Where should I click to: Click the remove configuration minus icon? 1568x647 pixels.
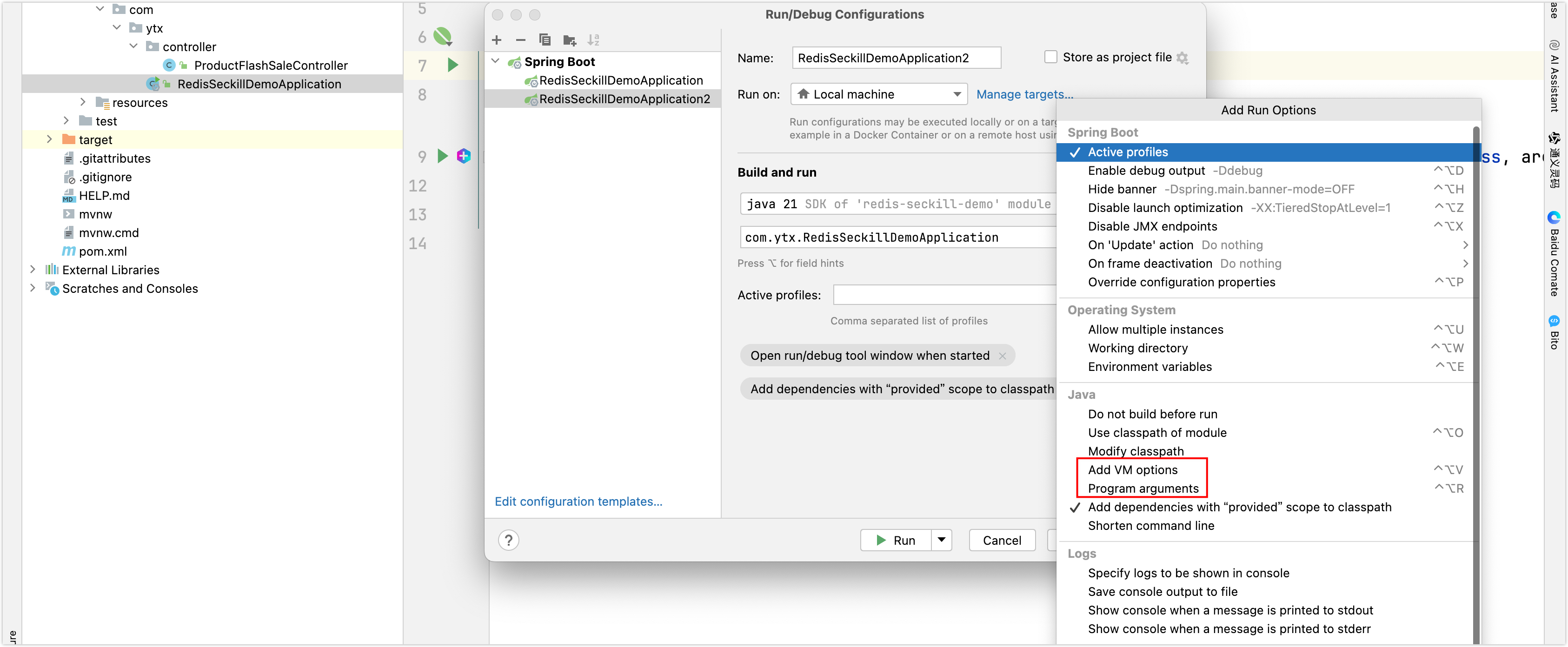(520, 40)
